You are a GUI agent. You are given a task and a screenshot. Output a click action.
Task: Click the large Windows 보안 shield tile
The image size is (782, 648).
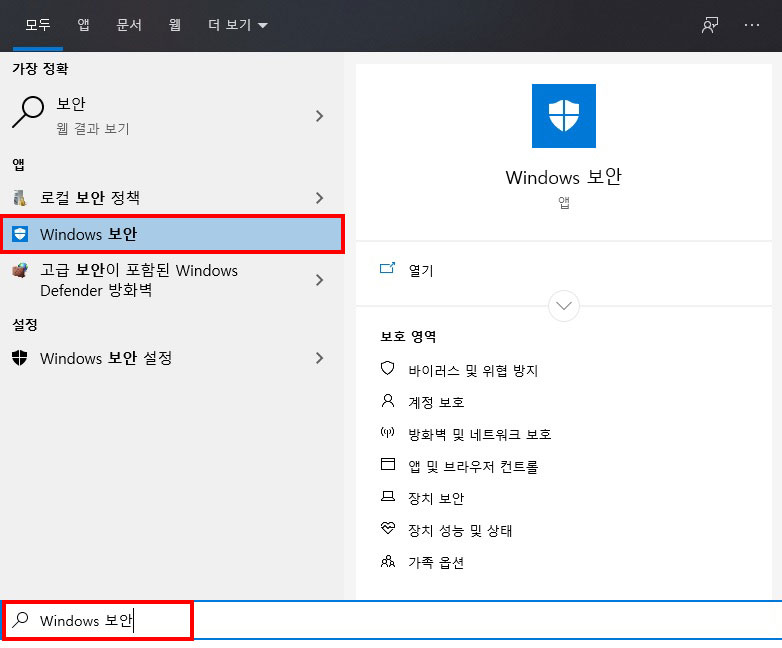pyautogui.click(x=564, y=116)
